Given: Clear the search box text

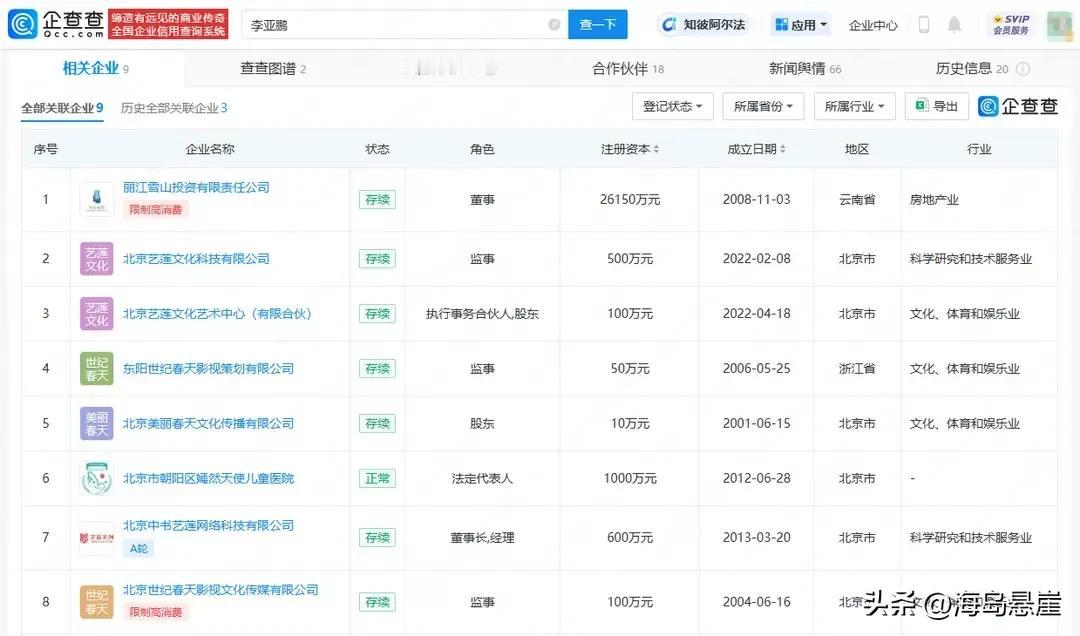Looking at the screenshot, I should point(554,25).
